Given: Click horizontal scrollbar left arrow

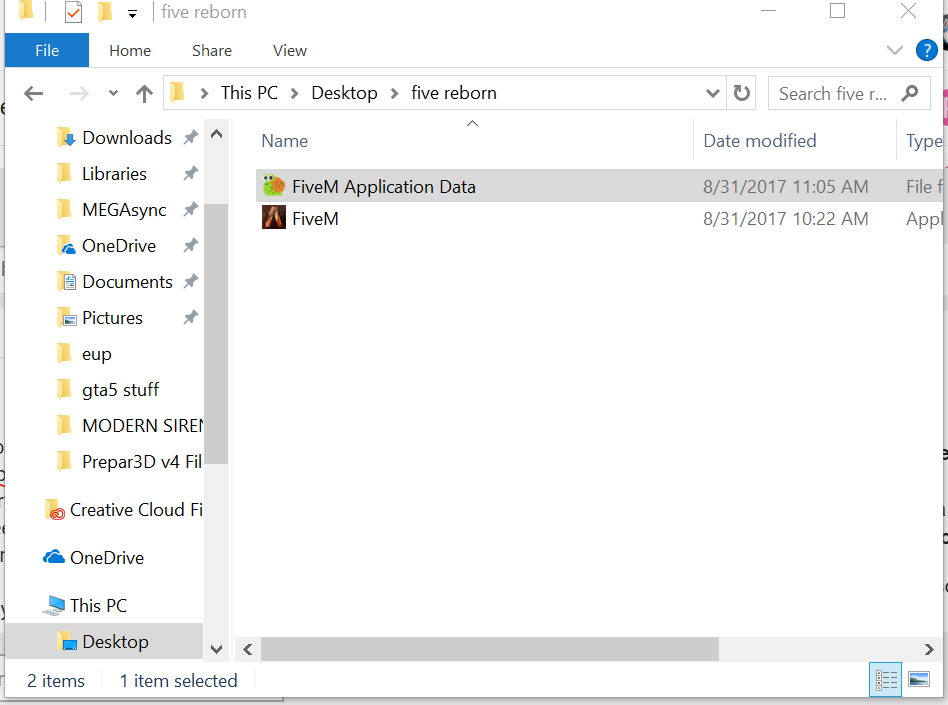Looking at the screenshot, I should point(247,649).
